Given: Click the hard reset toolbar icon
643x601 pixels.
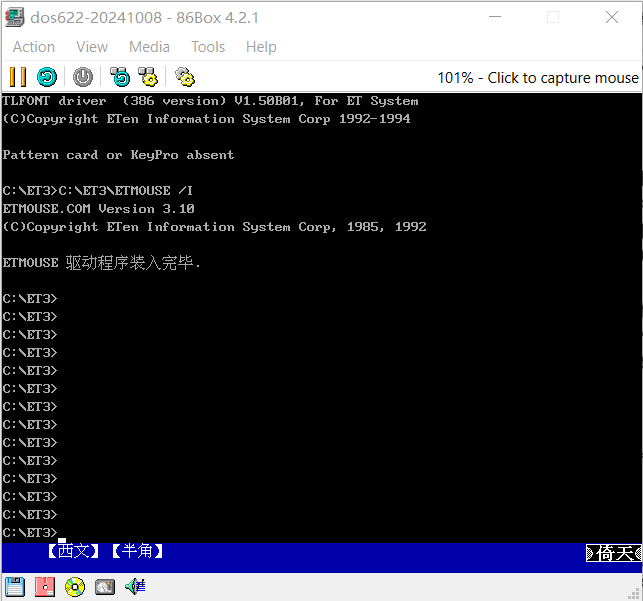Looking at the screenshot, I should click(x=47, y=77).
